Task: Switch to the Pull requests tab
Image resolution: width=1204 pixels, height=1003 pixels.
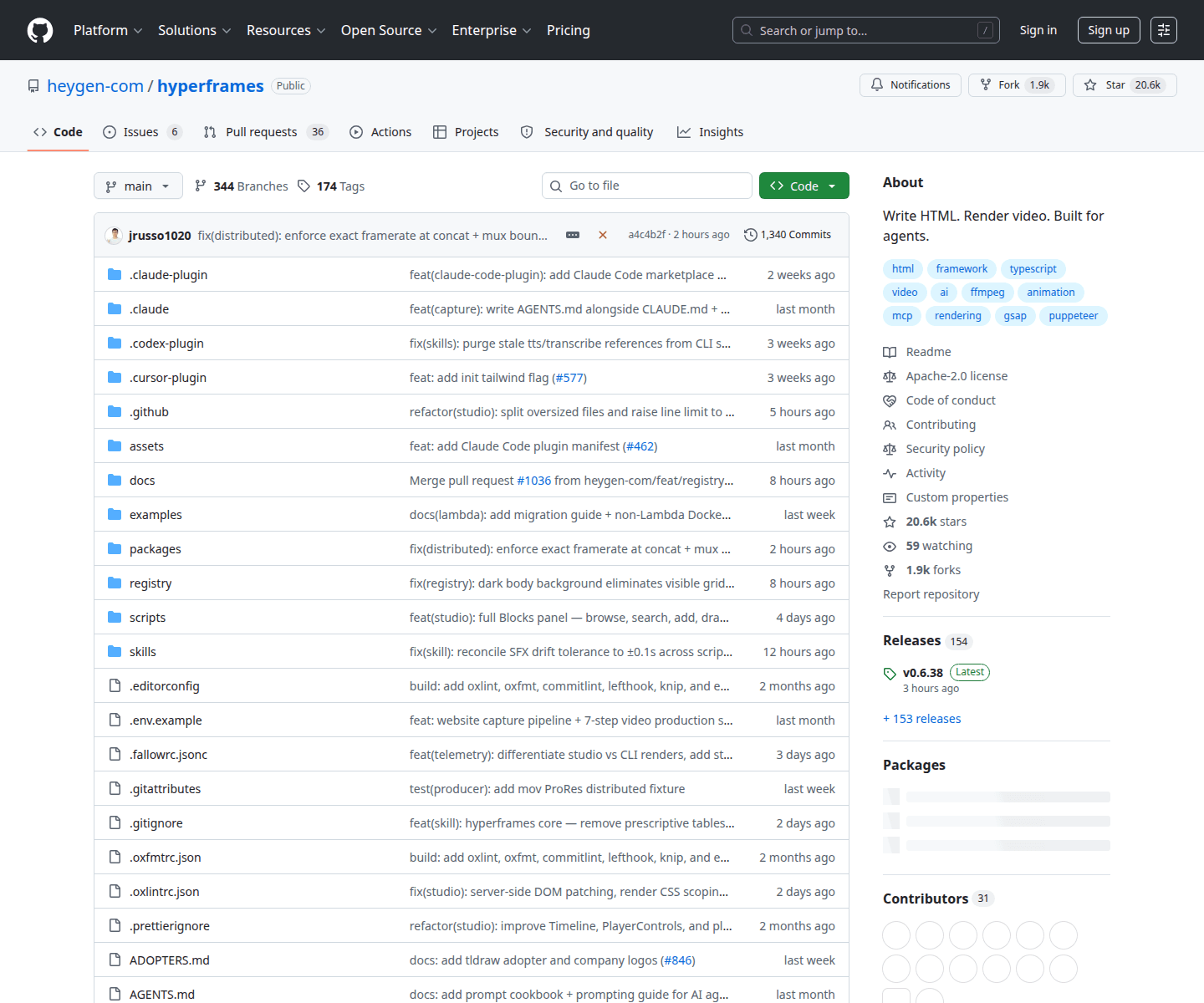Action: click(266, 132)
